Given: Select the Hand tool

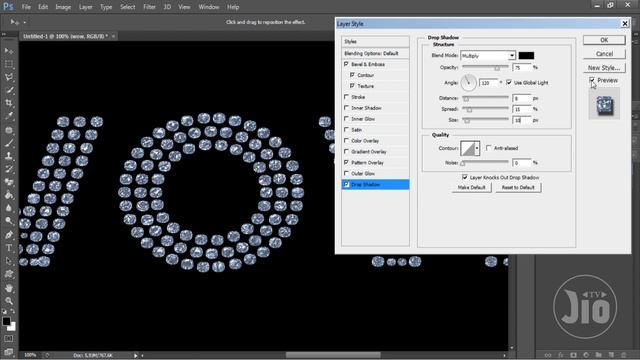Looking at the screenshot, I should click(x=9, y=288).
